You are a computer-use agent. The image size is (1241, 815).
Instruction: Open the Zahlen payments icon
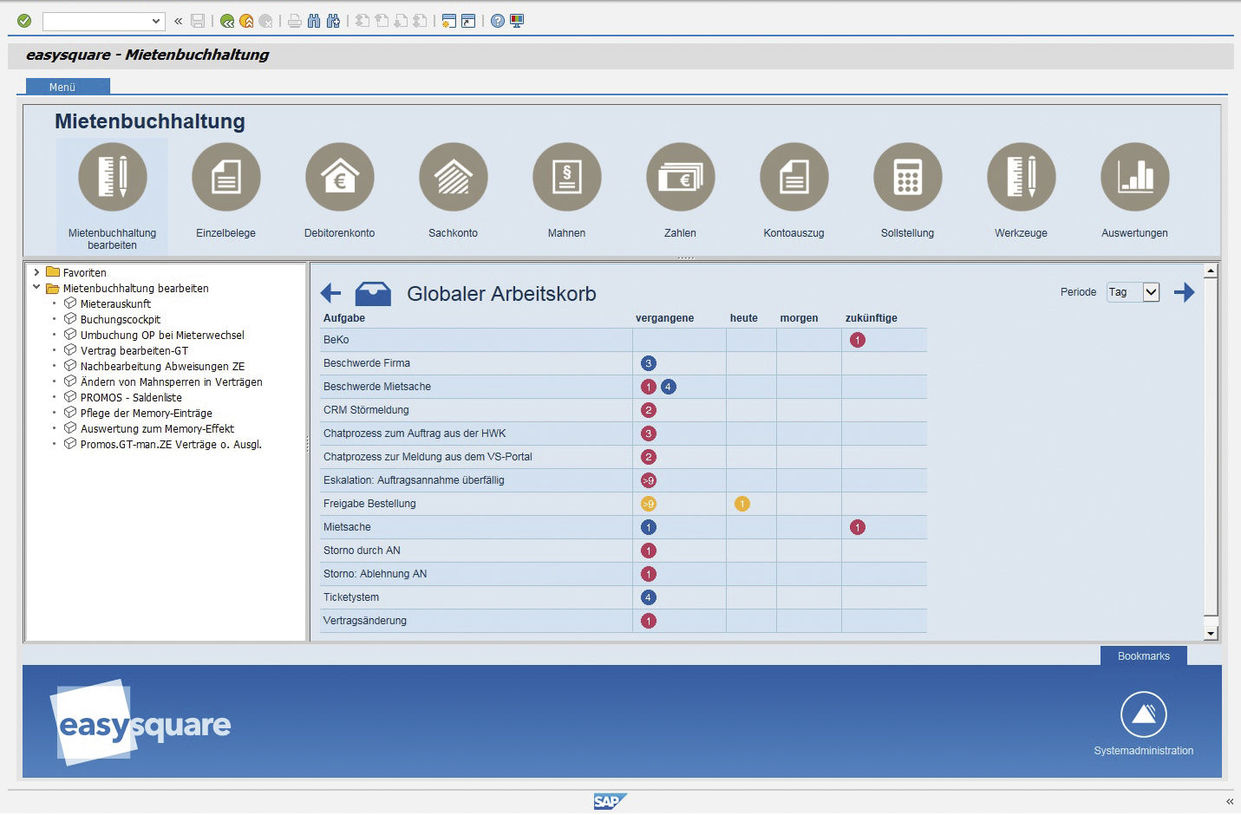(680, 178)
